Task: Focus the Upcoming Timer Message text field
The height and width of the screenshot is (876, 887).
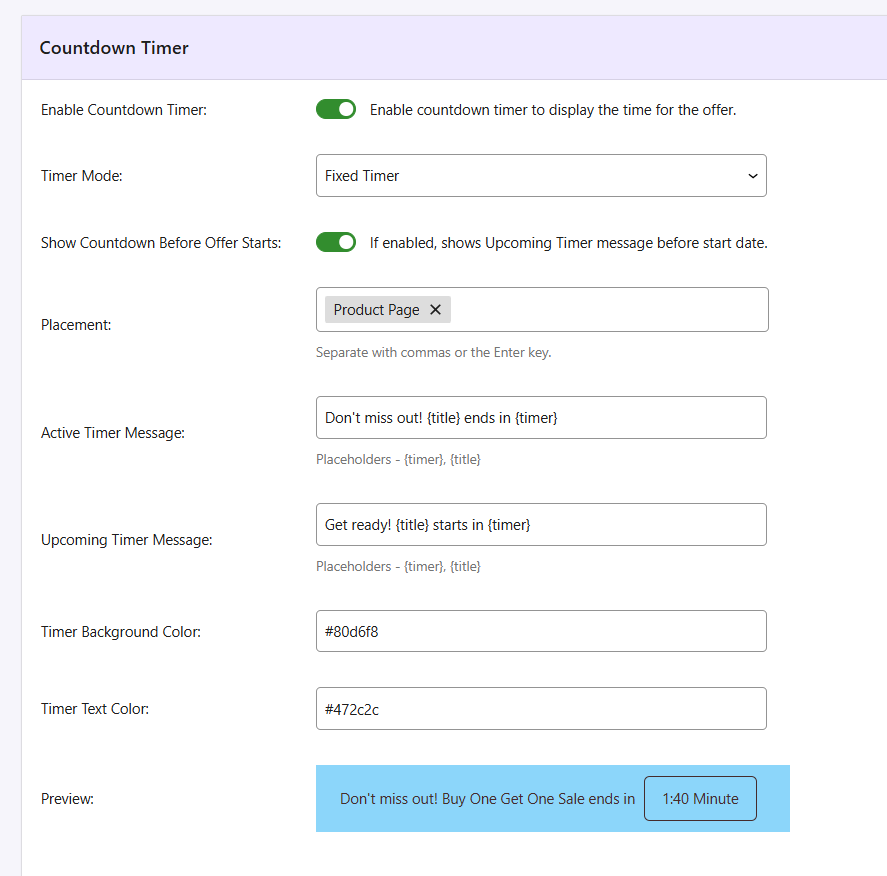Action: (540, 525)
